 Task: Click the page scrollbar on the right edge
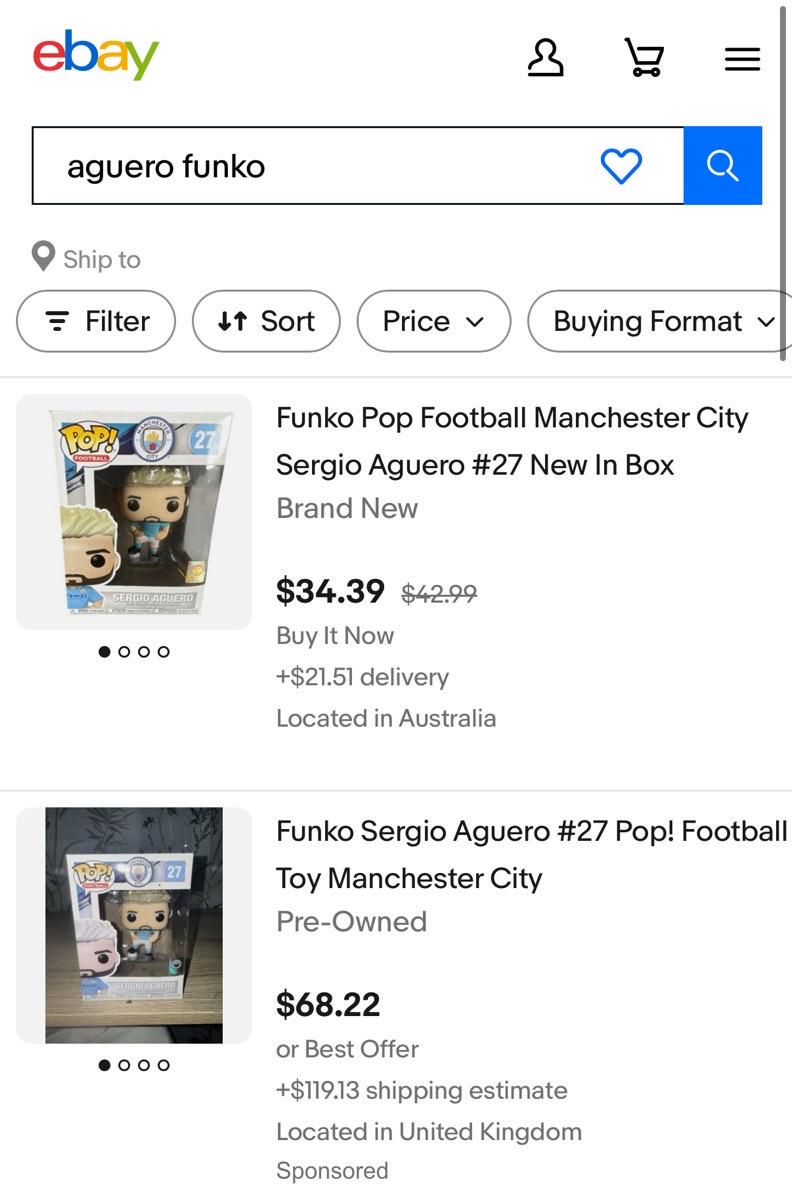click(785, 180)
